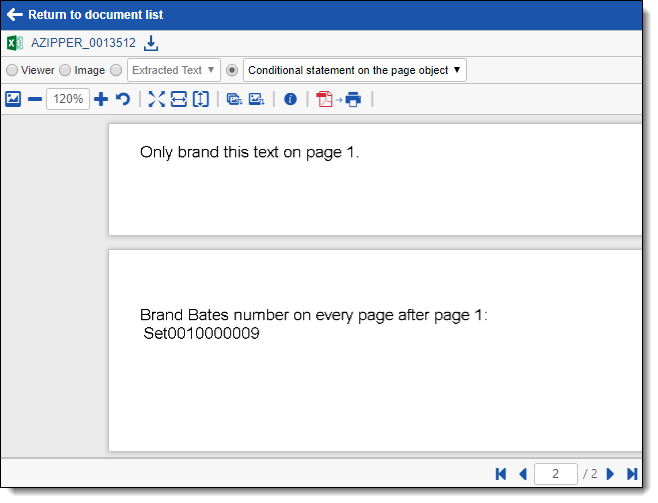Click Return to document list link

(x=95, y=15)
